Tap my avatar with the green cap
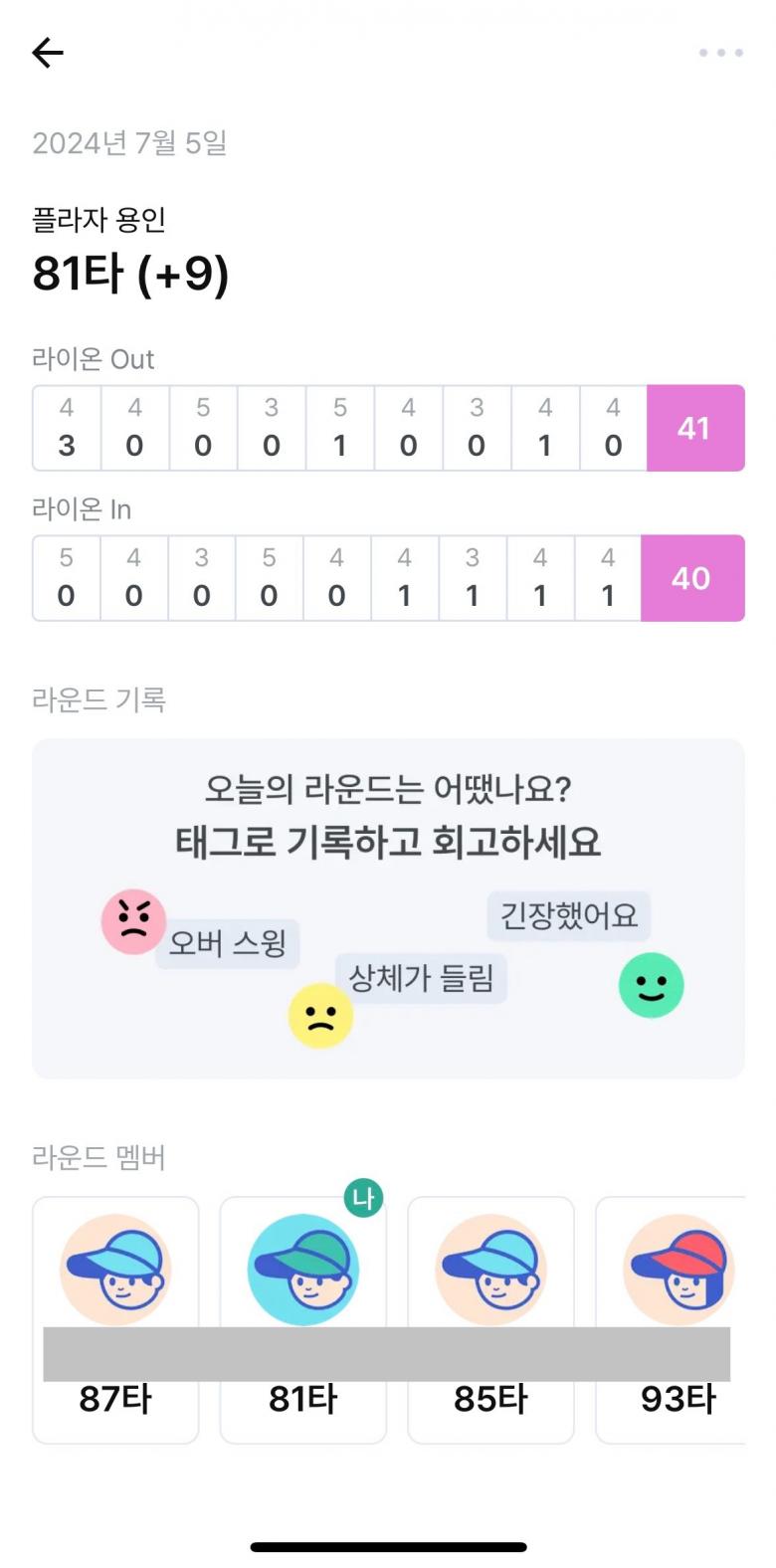The width and height of the screenshot is (776, 1568). [x=302, y=1270]
